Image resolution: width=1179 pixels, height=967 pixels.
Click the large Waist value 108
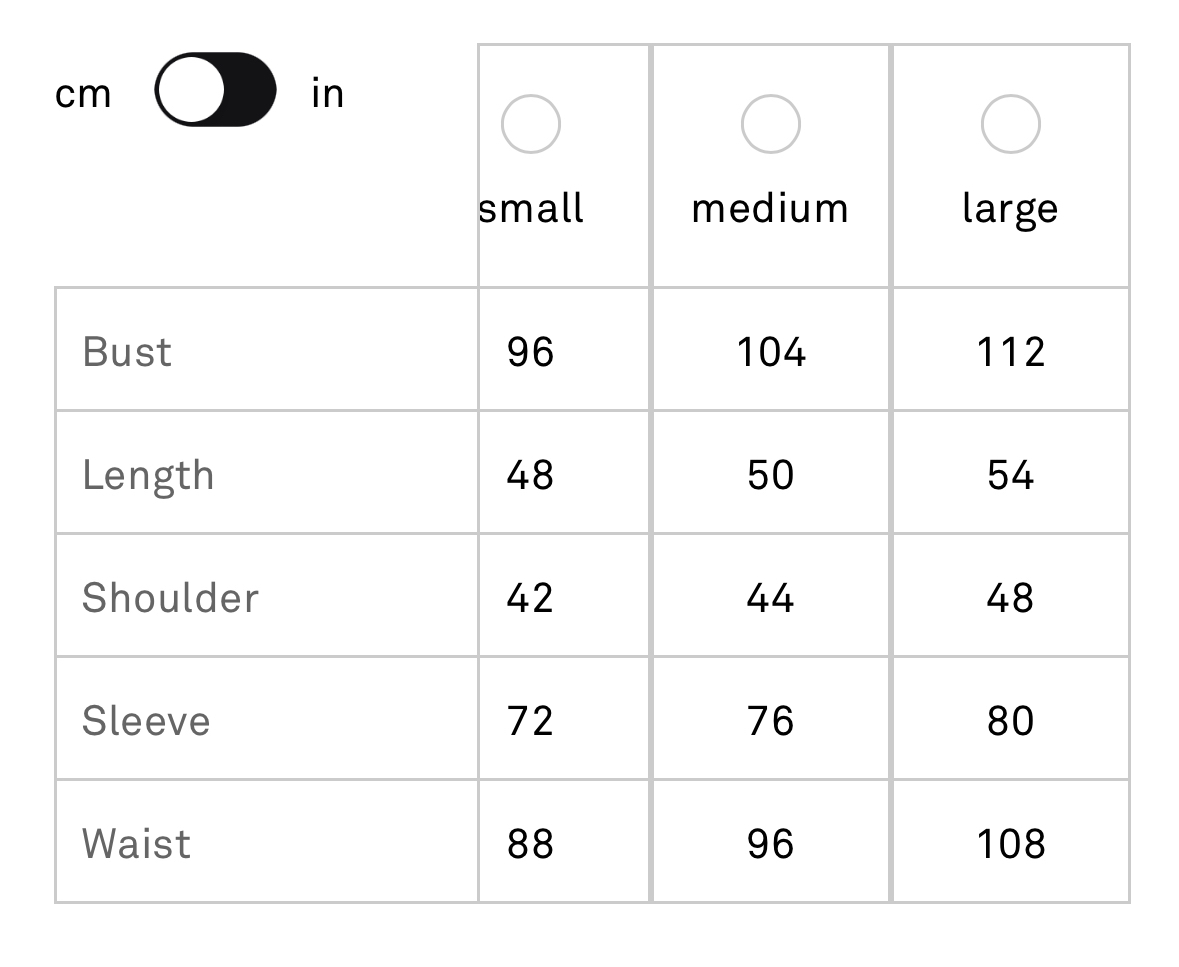point(1011,843)
